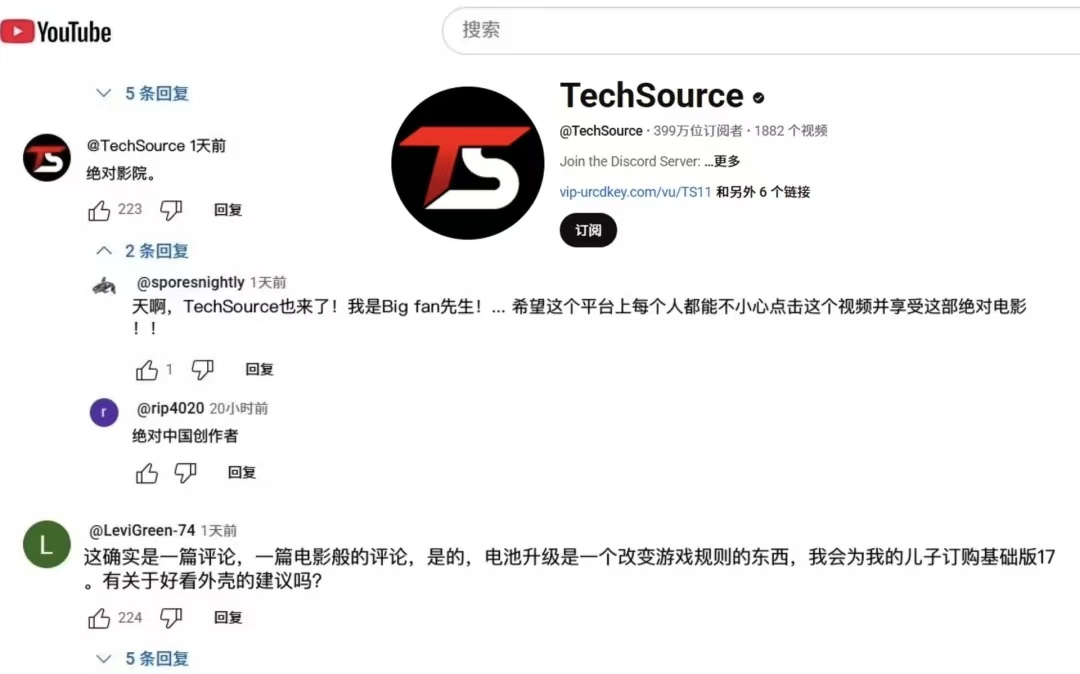1080x674 pixels.
Task: Click the 订阅 subscribe button
Action: [588, 231]
